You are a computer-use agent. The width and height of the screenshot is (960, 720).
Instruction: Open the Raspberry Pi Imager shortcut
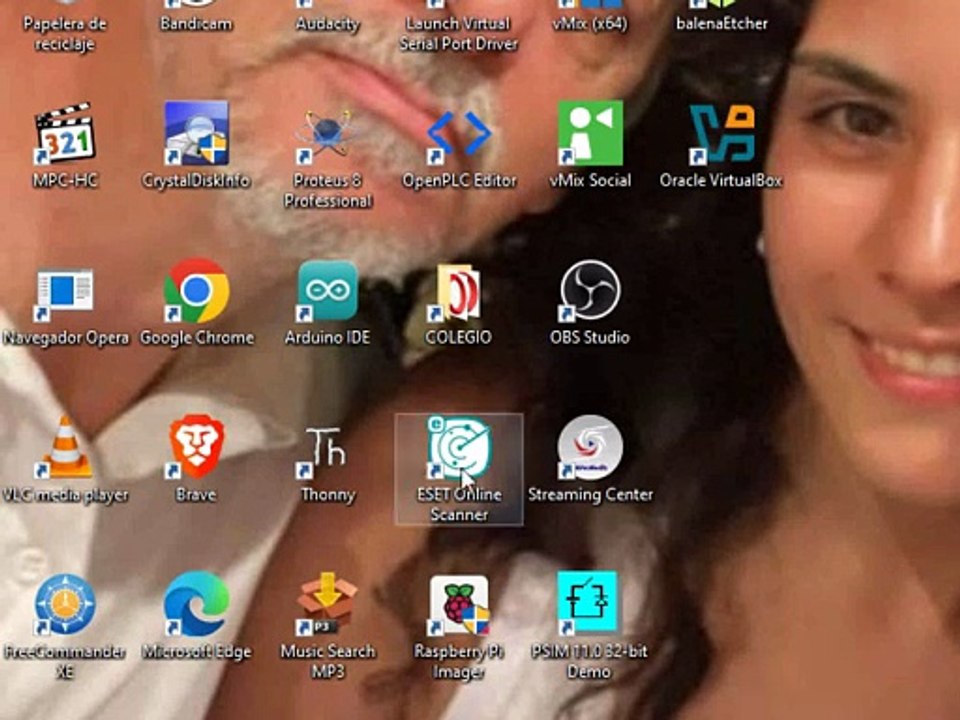pyautogui.click(x=459, y=606)
